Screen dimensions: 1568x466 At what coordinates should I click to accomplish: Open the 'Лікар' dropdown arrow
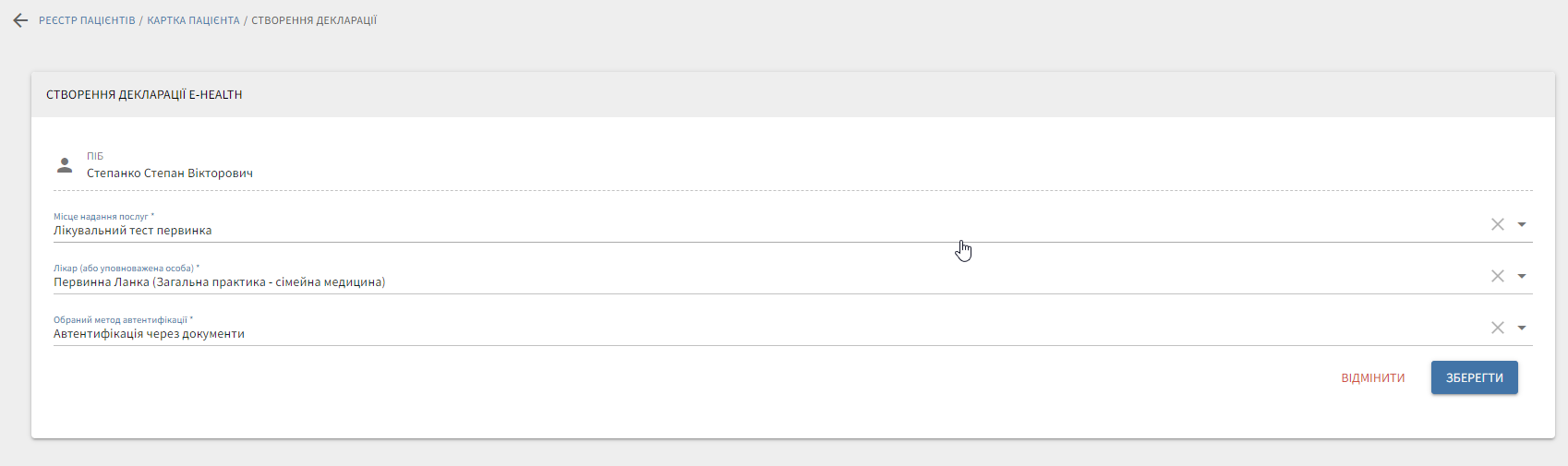coord(1522,276)
